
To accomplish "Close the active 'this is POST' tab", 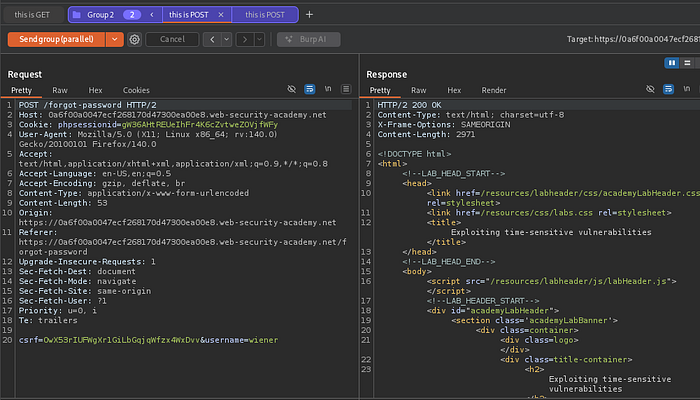I will [x=221, y=15].
